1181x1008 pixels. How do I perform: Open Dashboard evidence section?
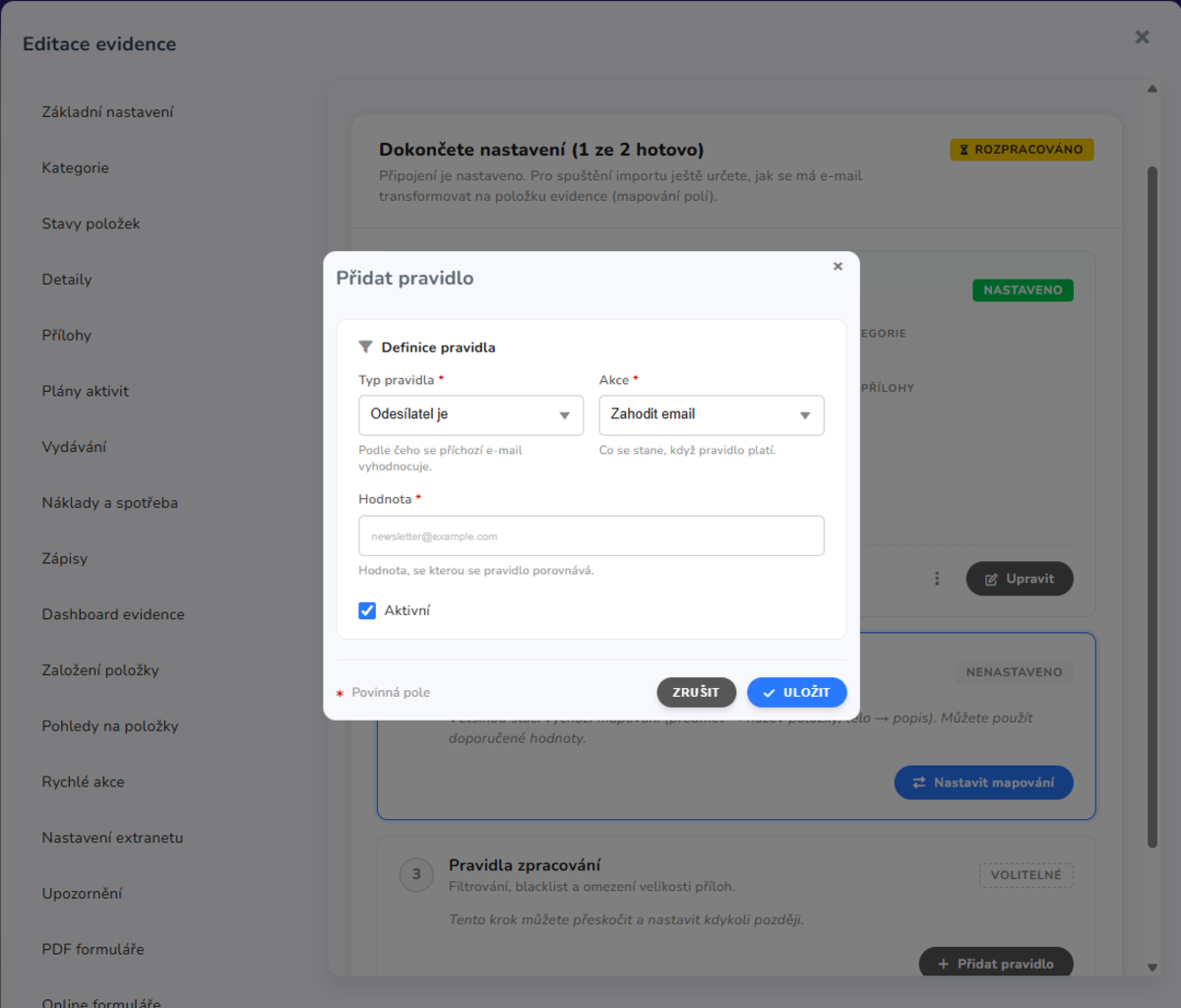coord(113,614)
